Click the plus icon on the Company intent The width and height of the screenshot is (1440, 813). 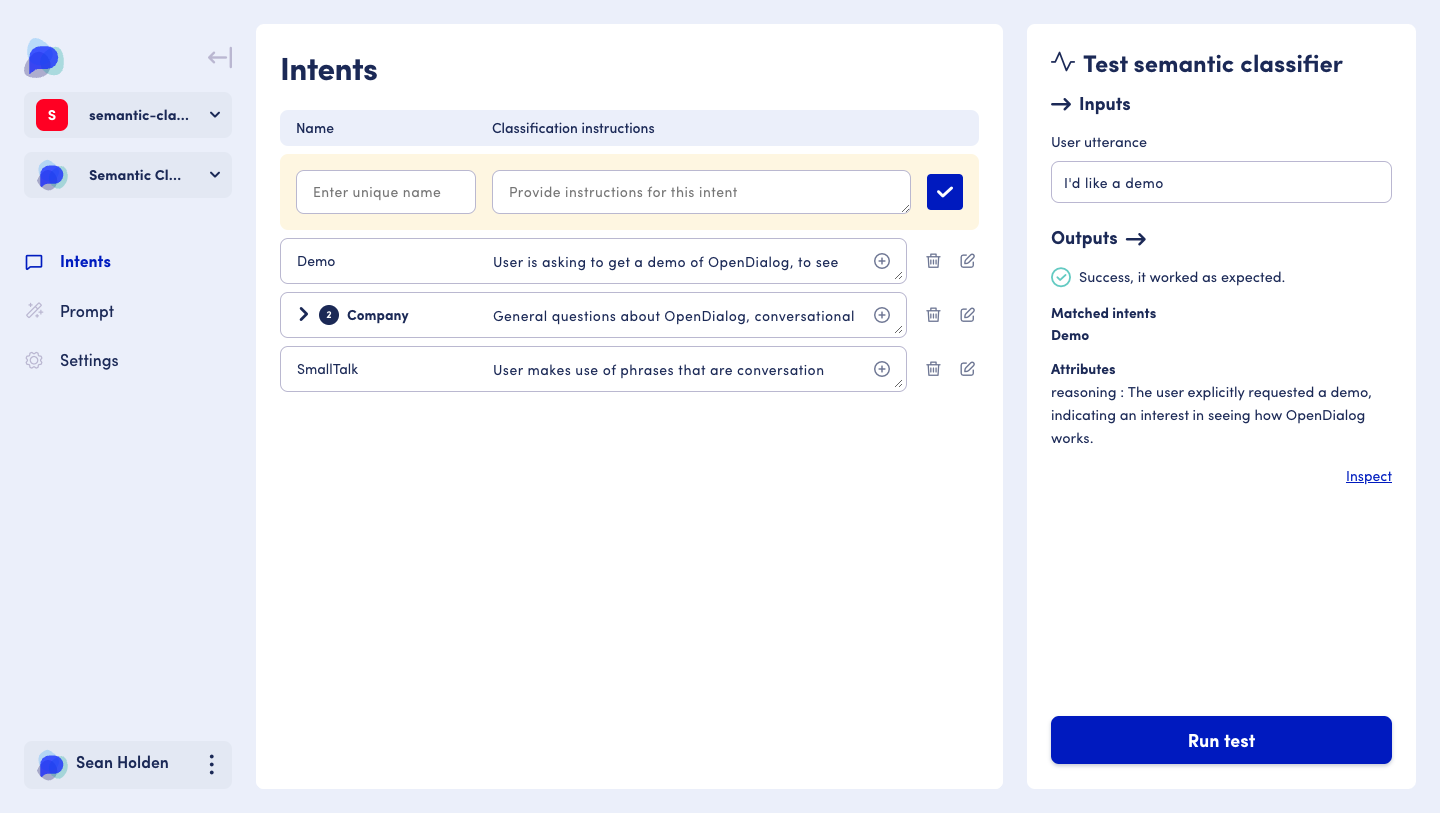(x=882, y=314)
